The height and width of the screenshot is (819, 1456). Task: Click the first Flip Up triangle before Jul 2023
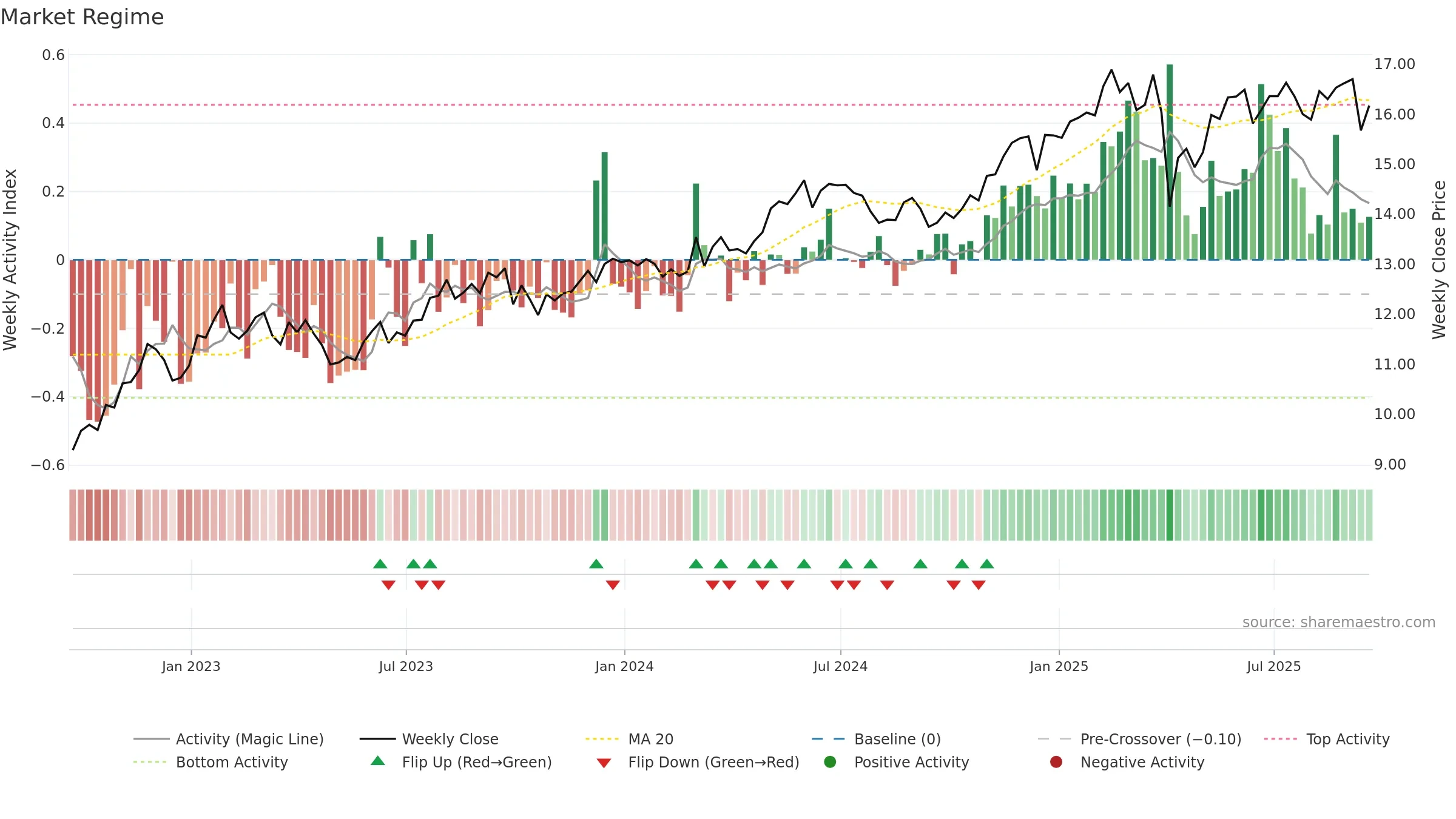tap(380, 564)
